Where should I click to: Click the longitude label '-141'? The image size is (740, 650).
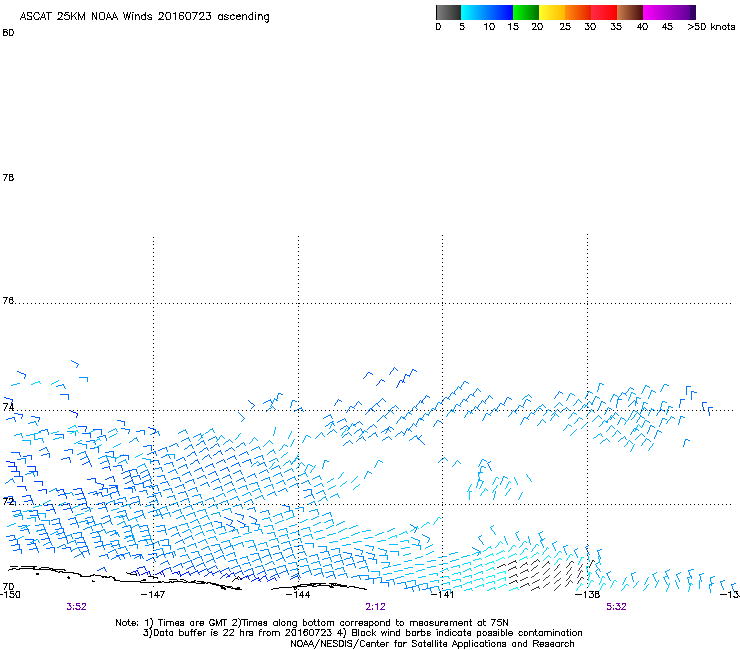(x=442, y=594)
